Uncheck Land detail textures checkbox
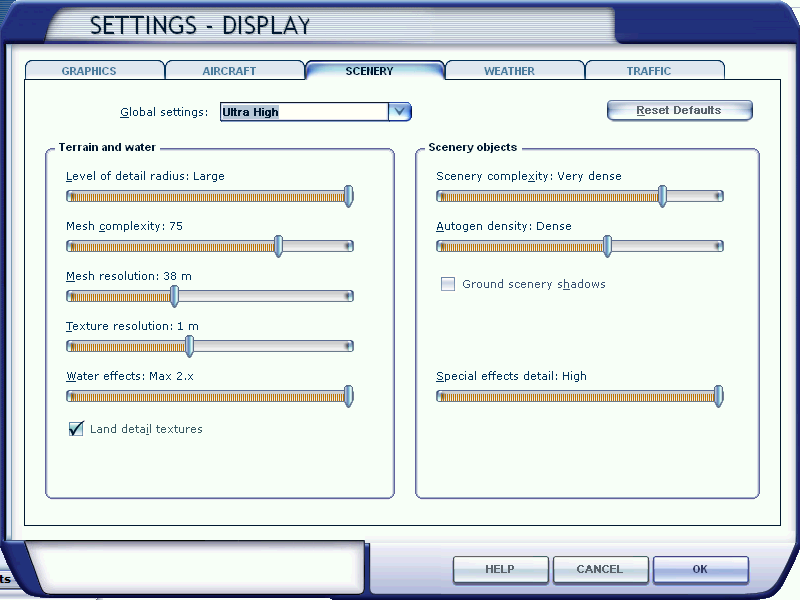800x600 pixels. pyautogui.click(x=76, y=429)
